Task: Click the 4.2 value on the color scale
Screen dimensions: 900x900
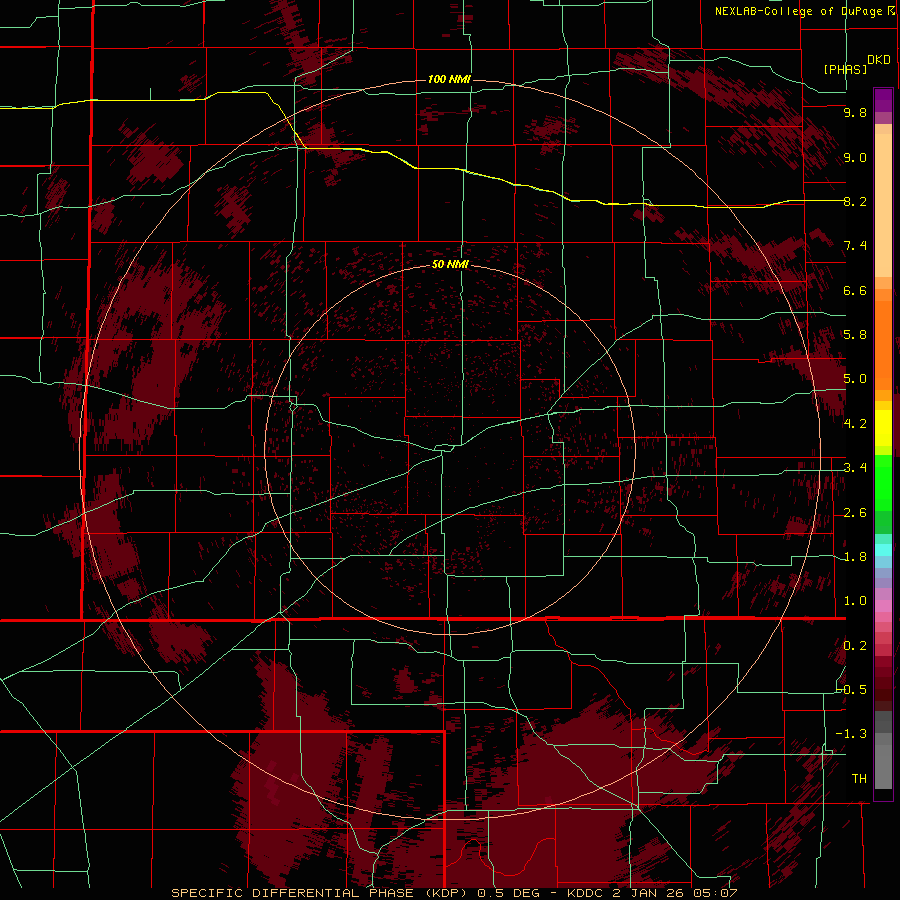Action: (855, 424)
